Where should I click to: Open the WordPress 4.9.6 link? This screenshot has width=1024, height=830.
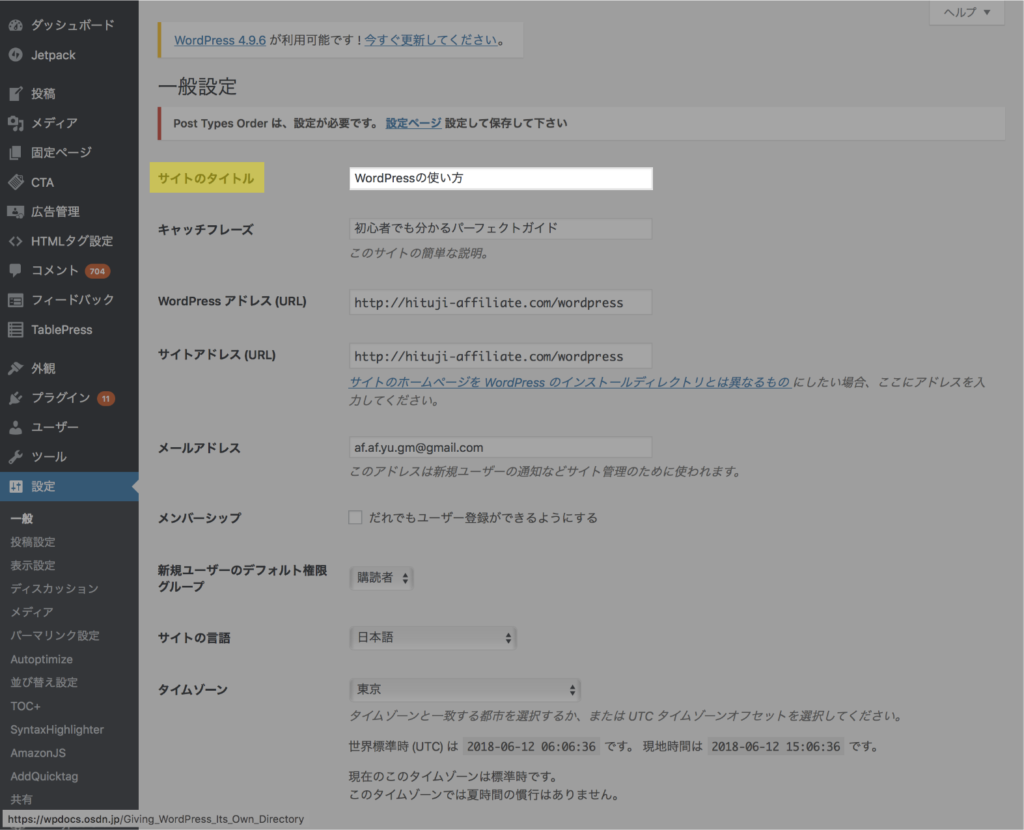click(x=220, y=40)
